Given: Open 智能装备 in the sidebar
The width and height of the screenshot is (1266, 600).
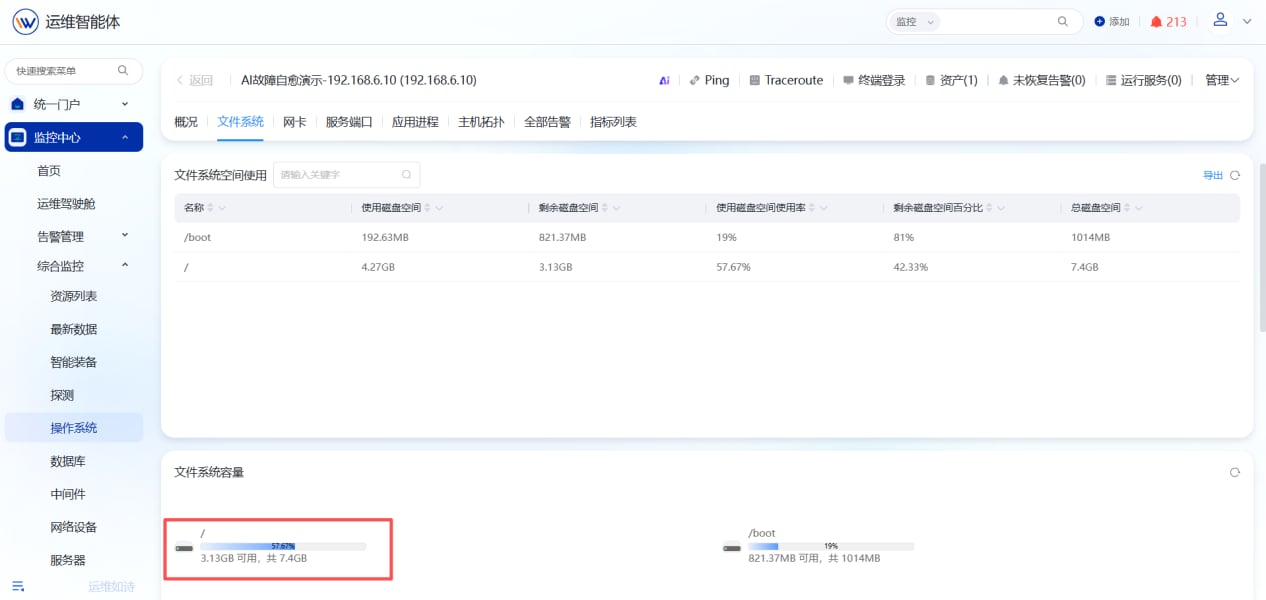Looking at the screenshot, I should tap(74, 362).
